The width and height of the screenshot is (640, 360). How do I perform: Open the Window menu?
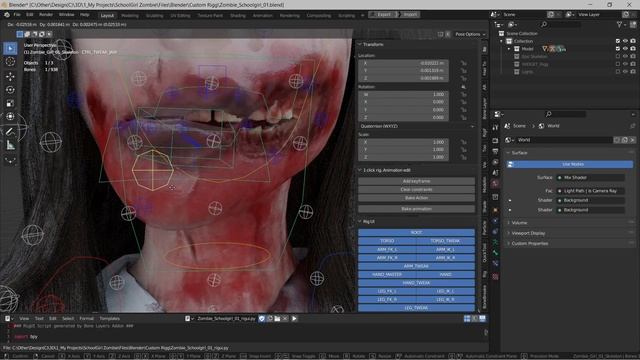click(67, 15)
